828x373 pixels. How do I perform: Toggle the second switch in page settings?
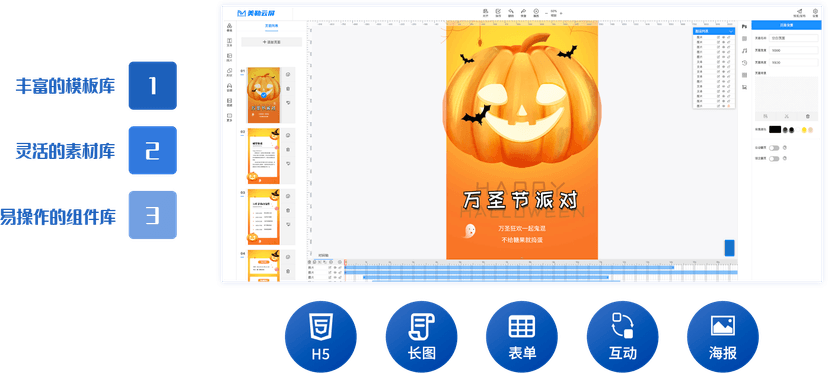point(774,158)
